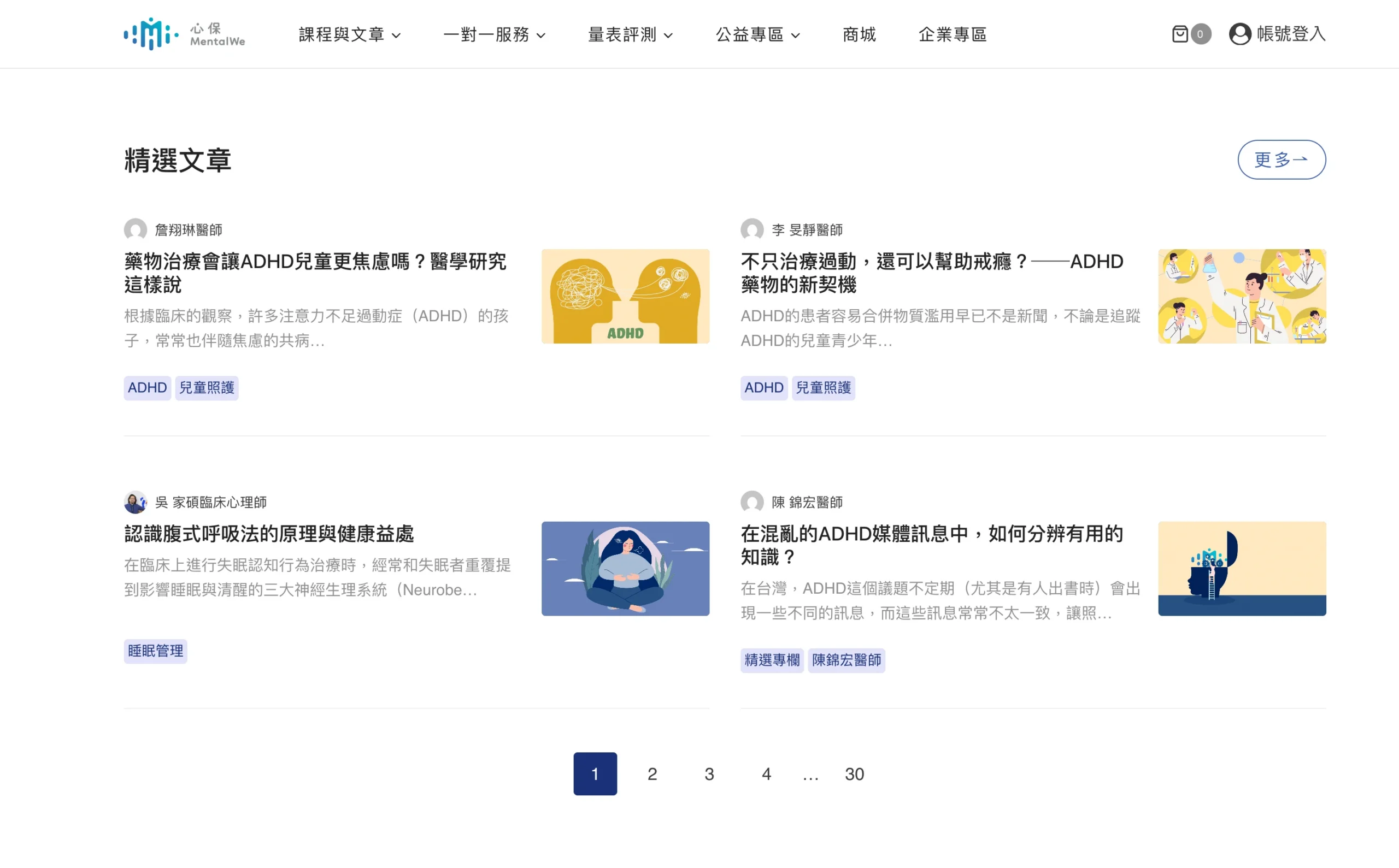This screenshot has height=868, width=1399.
Task: Click the 更多 button
Action: [x=1282, y=160]
